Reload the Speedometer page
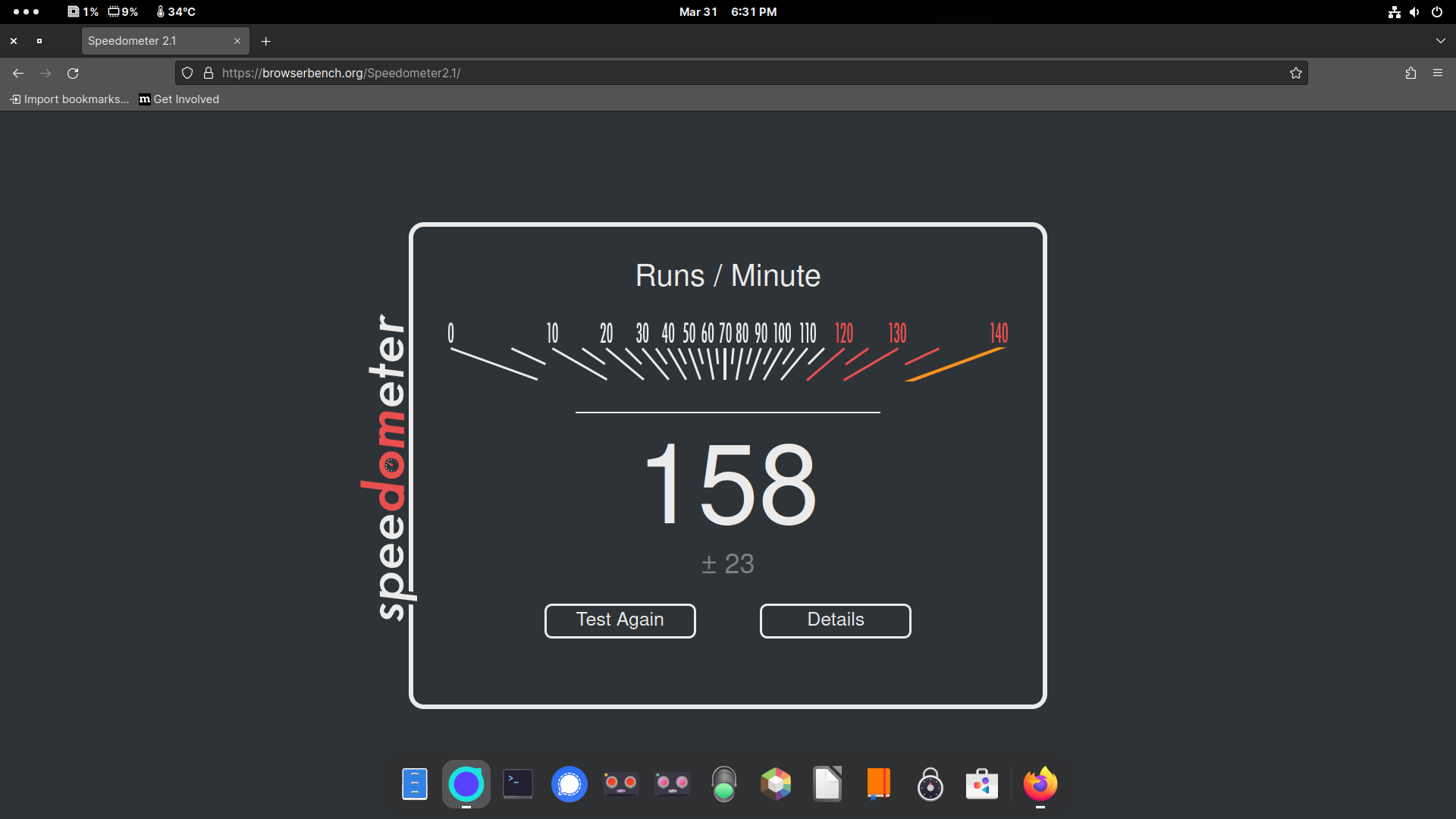The height and width of the screenshot is (819, 1456). 73,73
